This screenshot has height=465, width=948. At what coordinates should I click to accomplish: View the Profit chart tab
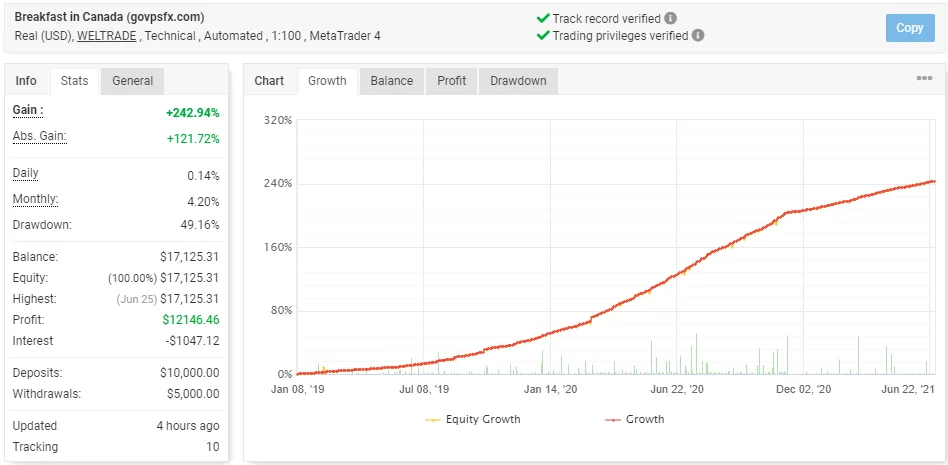[451, 81]
